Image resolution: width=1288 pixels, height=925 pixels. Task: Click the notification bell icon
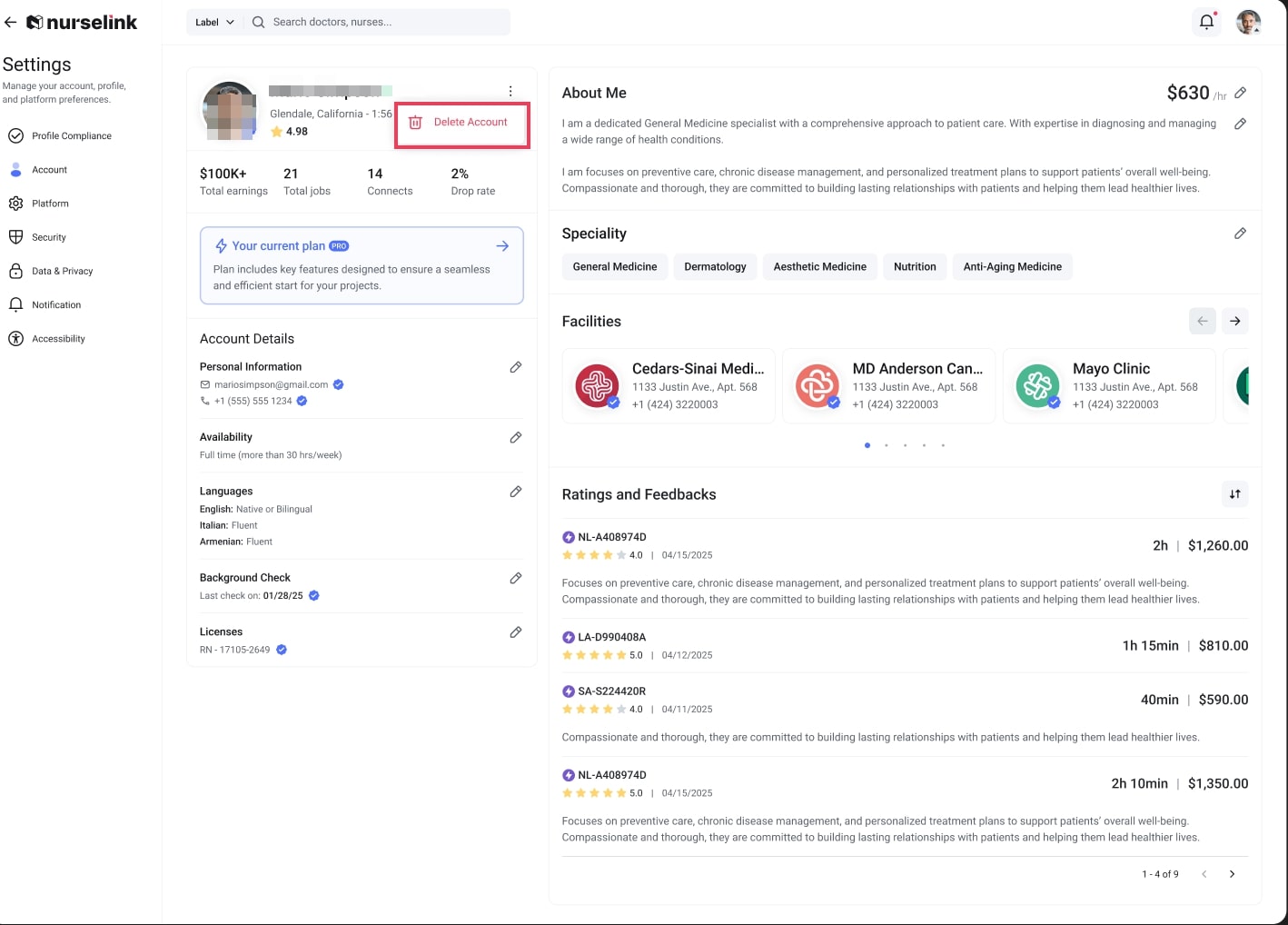1206,22
